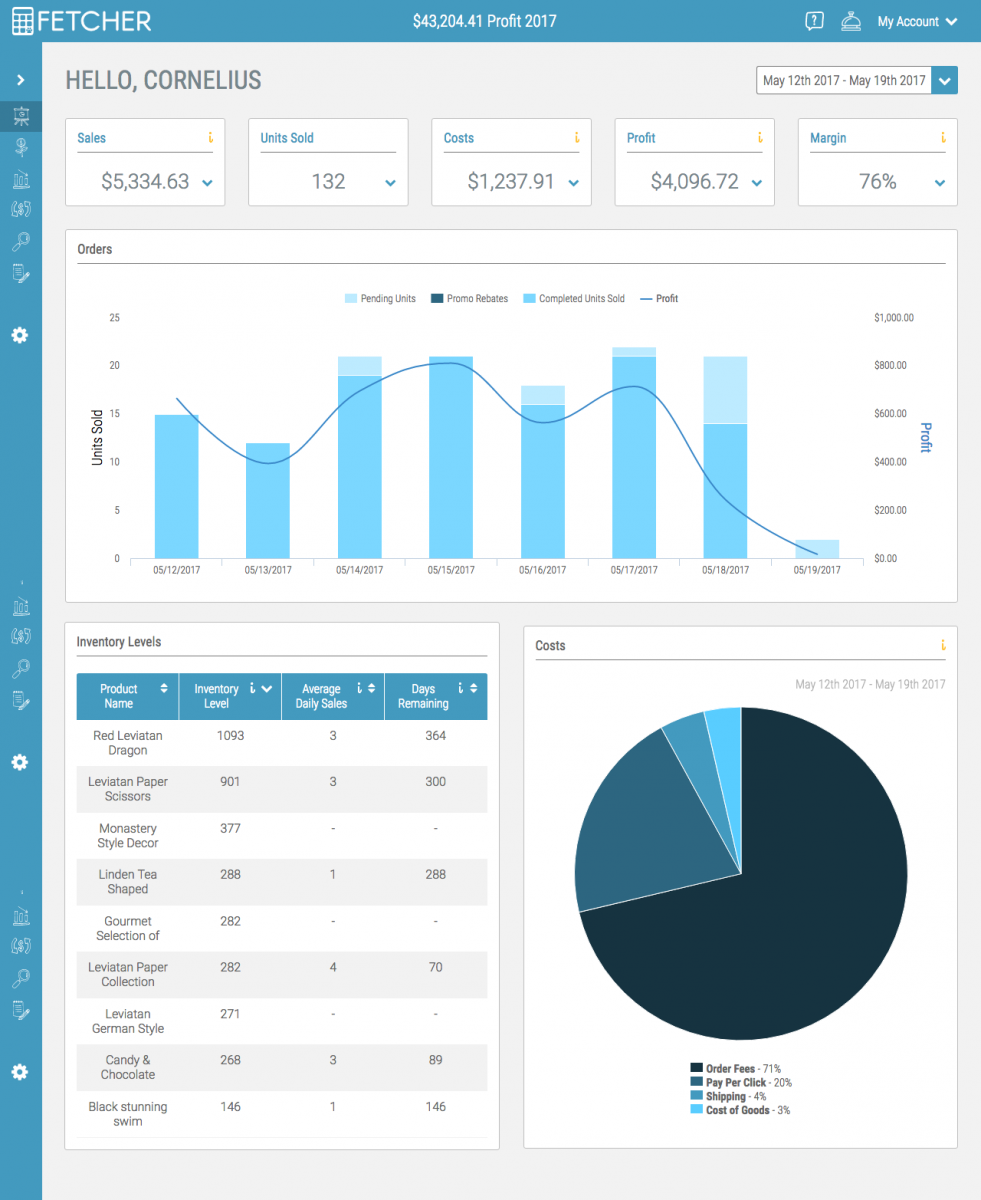Click the concierge bell icon
981x1200 pixels.
[851, 21]
